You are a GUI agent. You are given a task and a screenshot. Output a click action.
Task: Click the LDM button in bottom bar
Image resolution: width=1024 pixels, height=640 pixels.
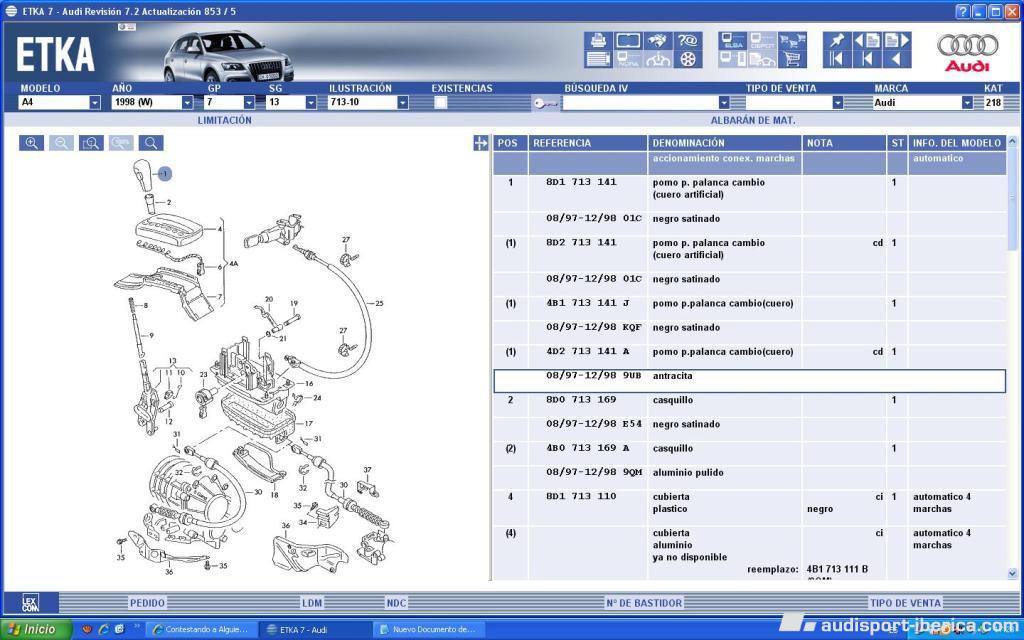coord(312,603)
